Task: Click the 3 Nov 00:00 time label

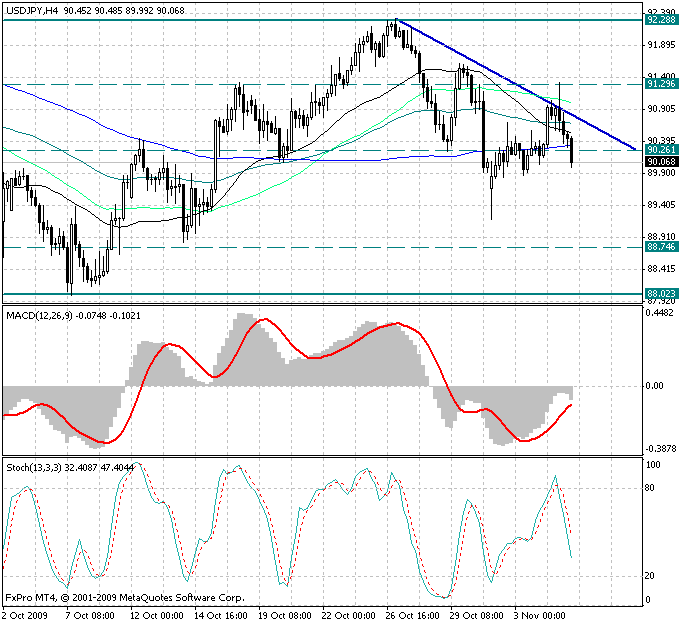Action: coord(540,616)
